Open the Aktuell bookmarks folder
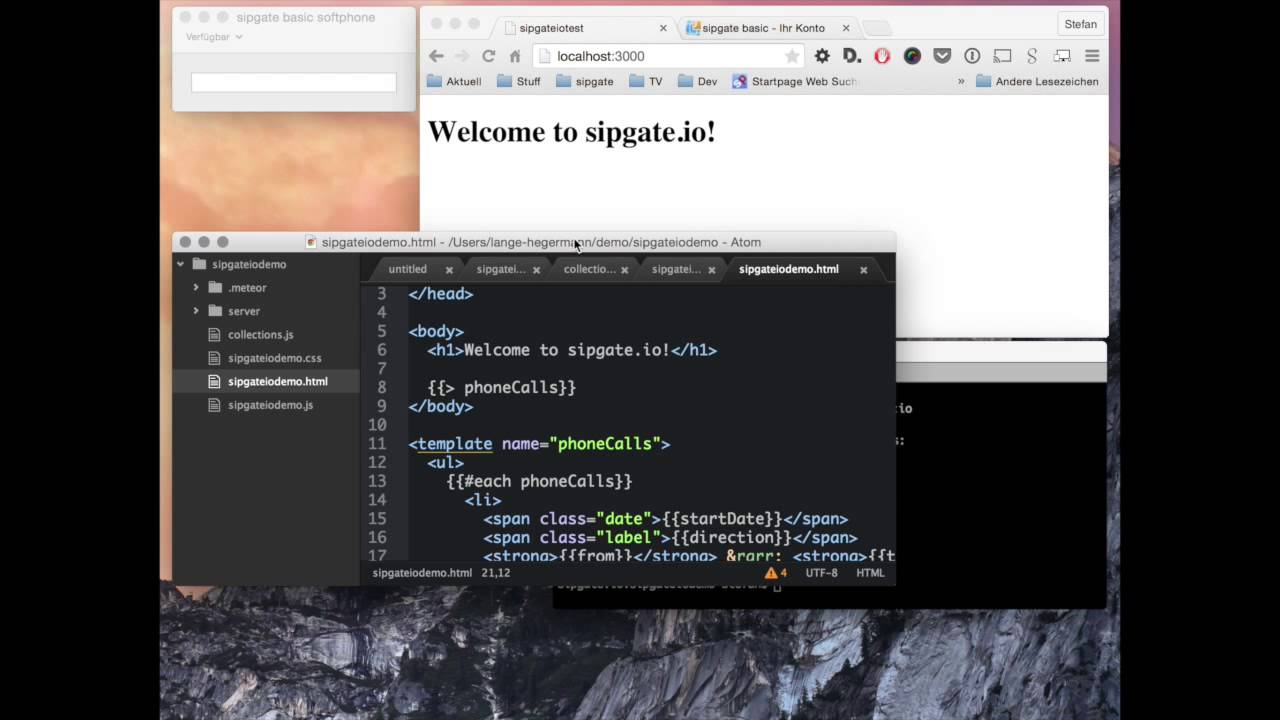 tap(454, 82)
